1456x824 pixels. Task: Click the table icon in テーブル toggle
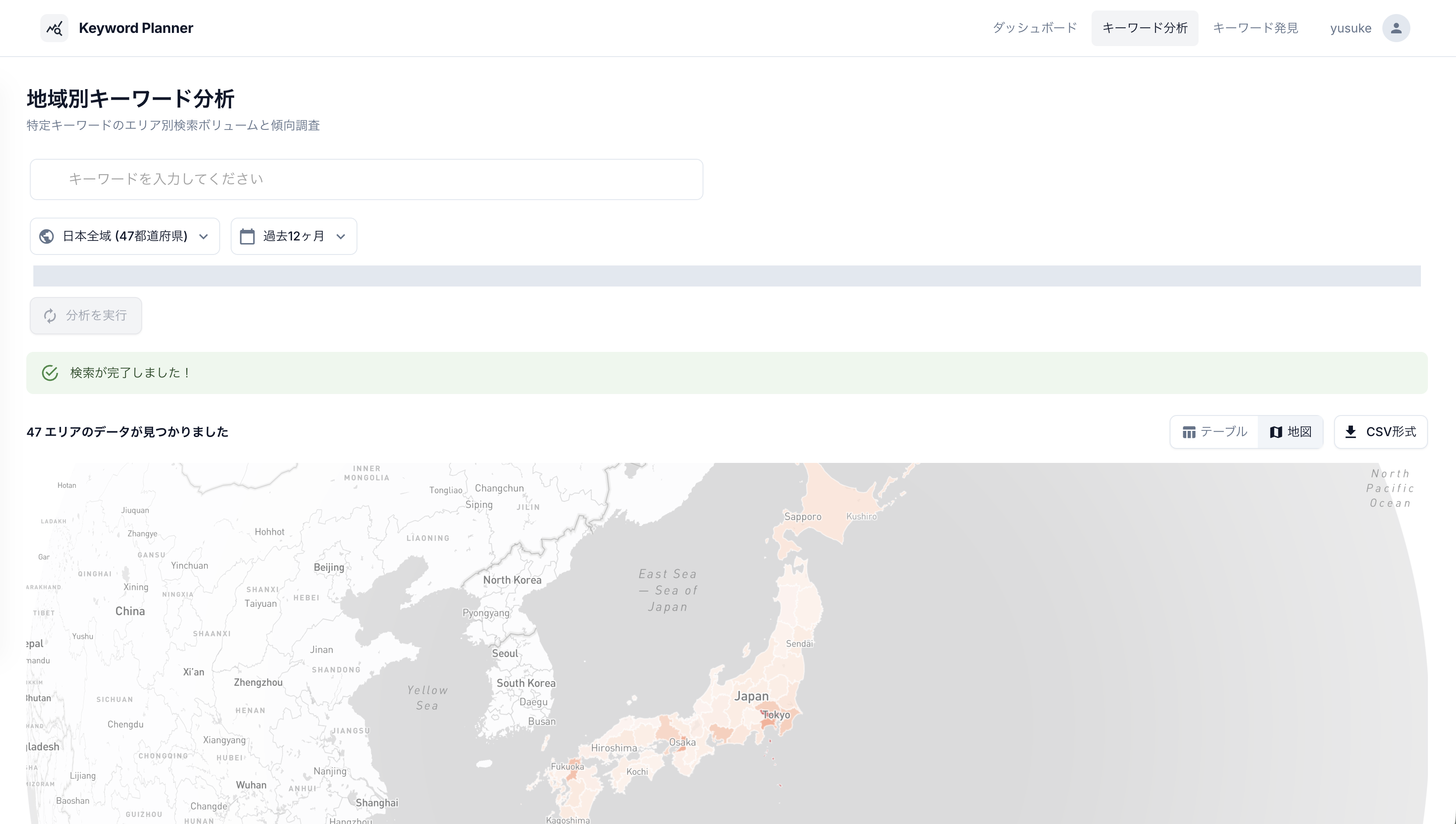pyautogui.click(x=1189, y=432)
